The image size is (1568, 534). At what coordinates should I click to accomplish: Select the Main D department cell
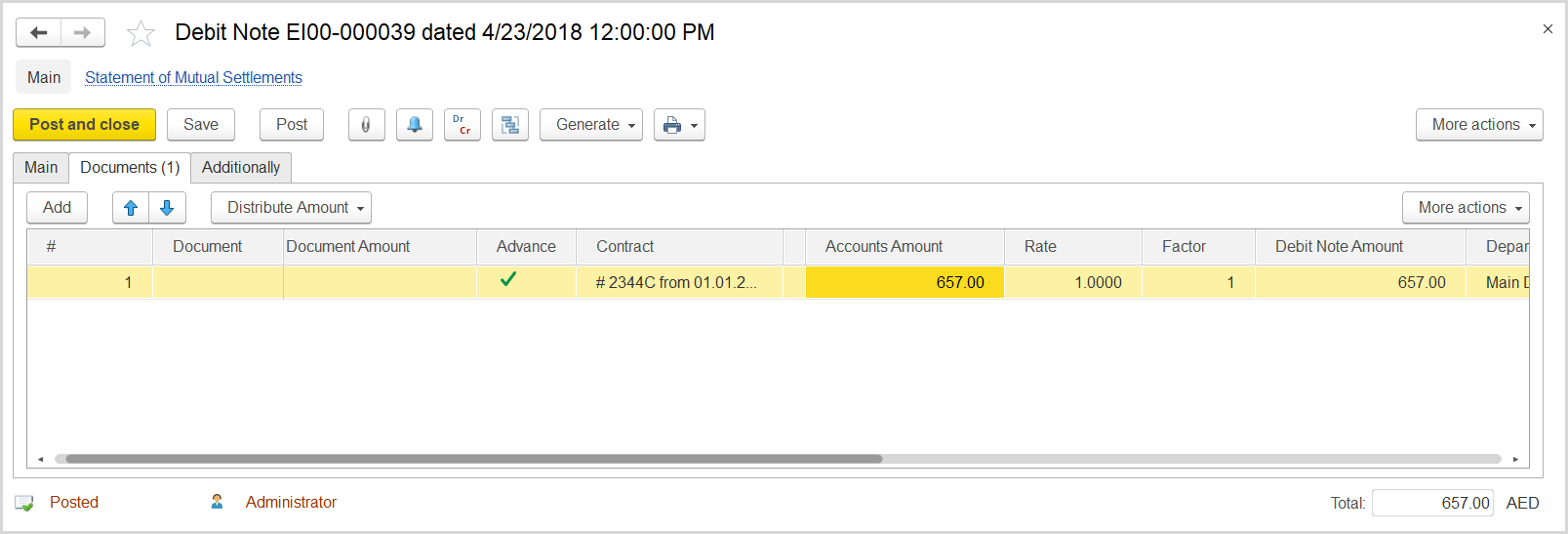tap(1498, 282)
